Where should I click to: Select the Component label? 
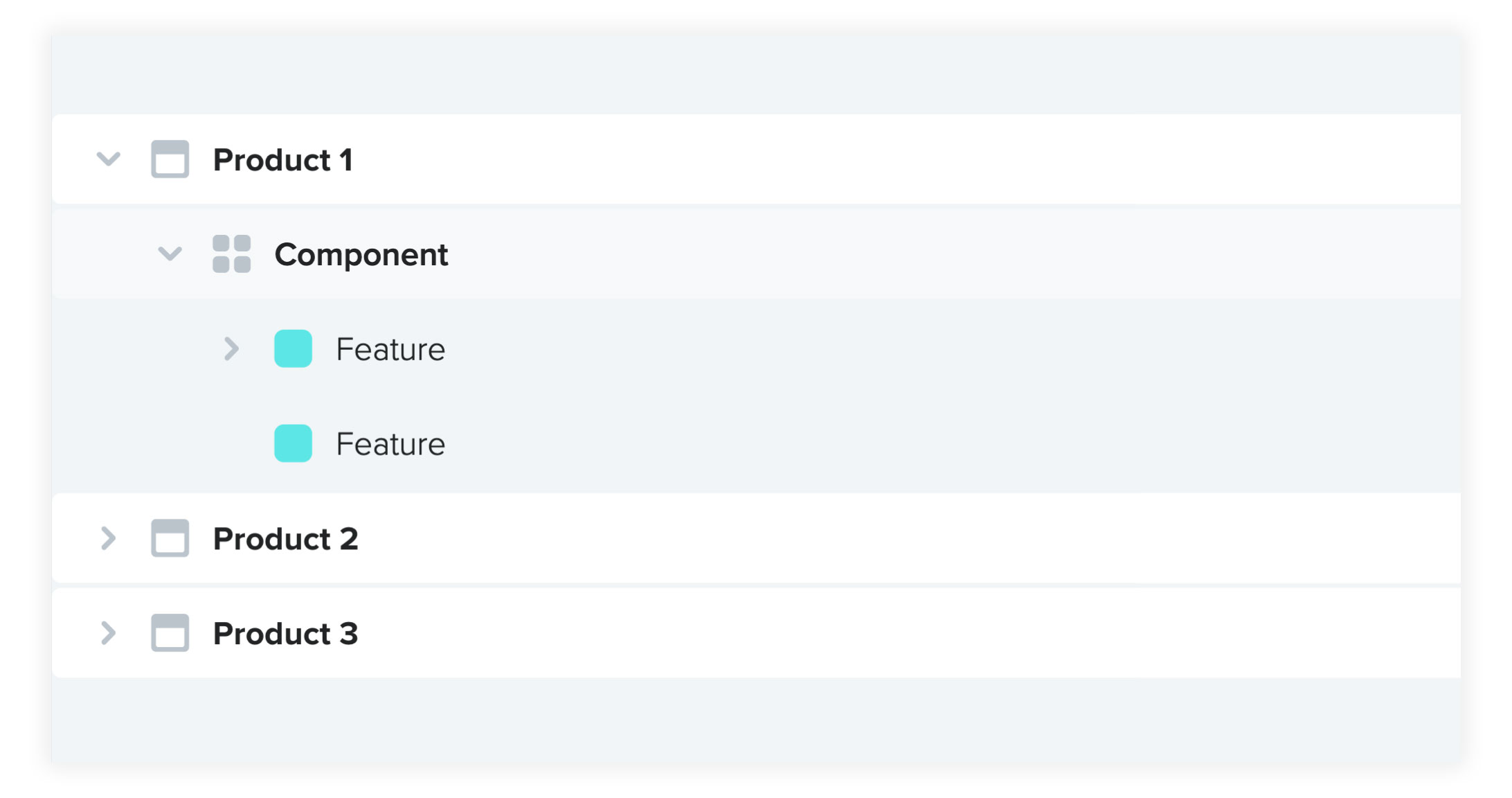point(361,255)
